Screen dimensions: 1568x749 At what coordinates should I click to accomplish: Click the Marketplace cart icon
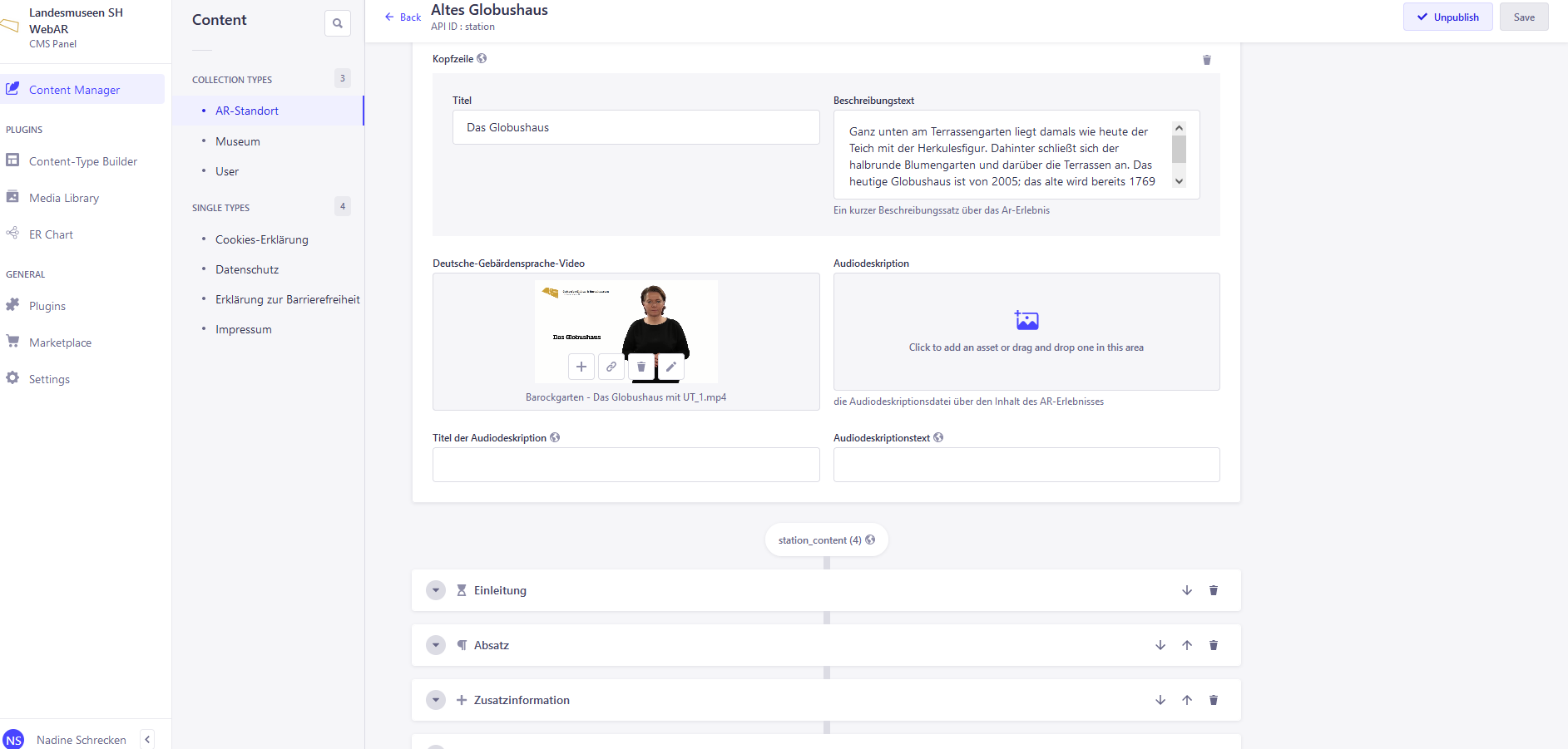tap(12, 341)
